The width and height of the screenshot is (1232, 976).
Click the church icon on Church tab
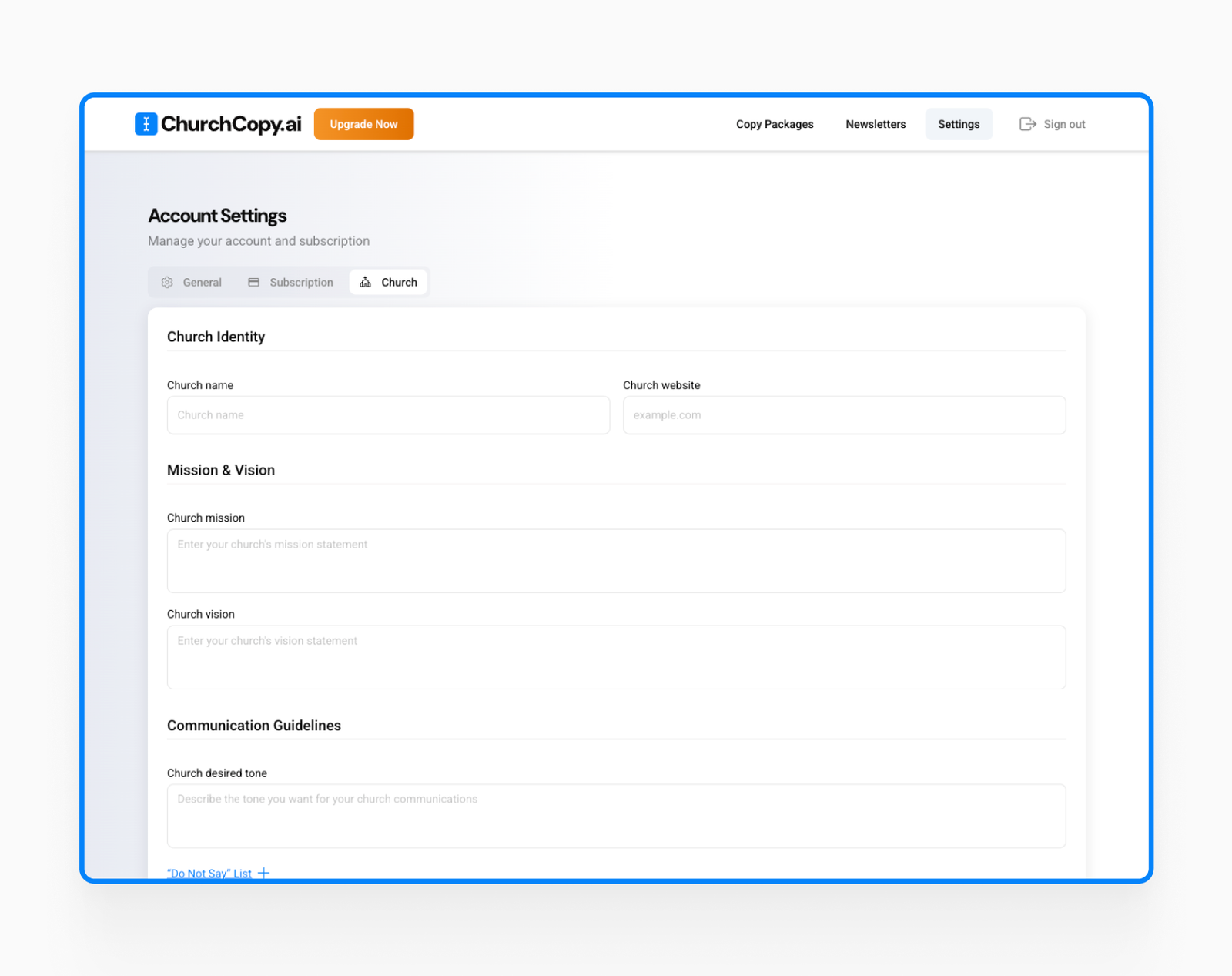(x=366, y=282)
